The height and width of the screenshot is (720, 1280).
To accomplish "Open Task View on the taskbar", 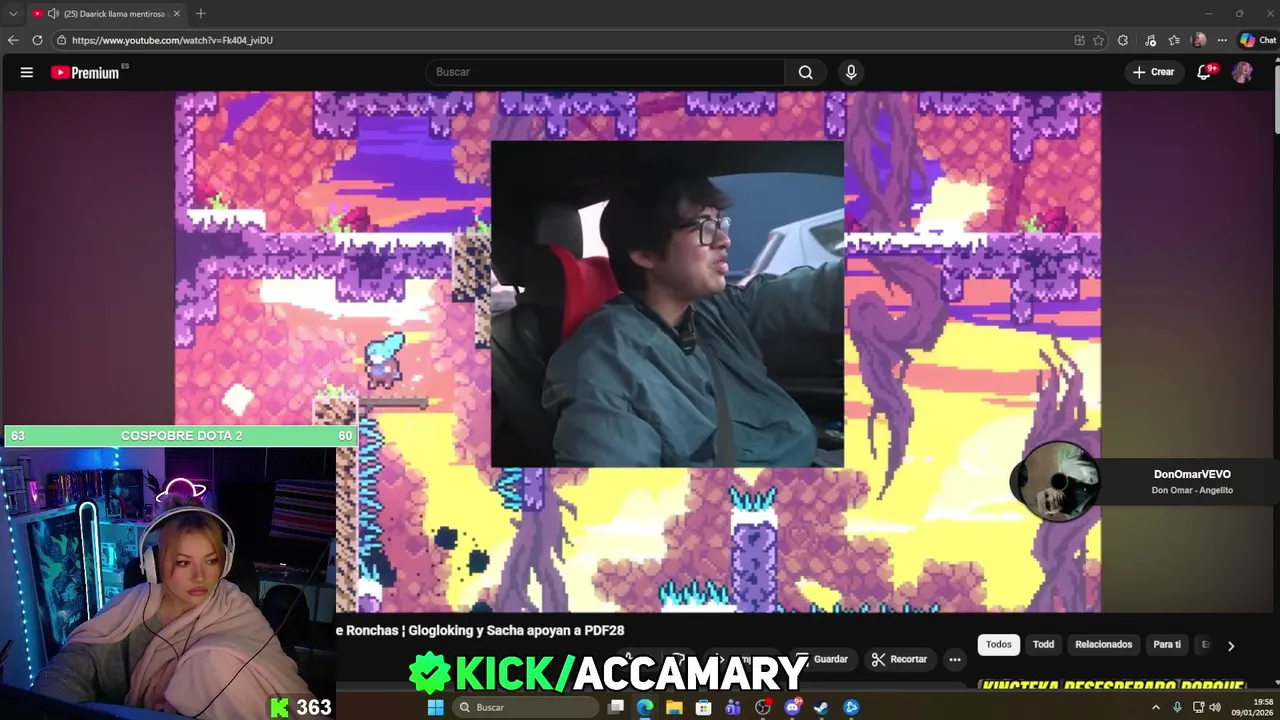I will tap(616, 707).
